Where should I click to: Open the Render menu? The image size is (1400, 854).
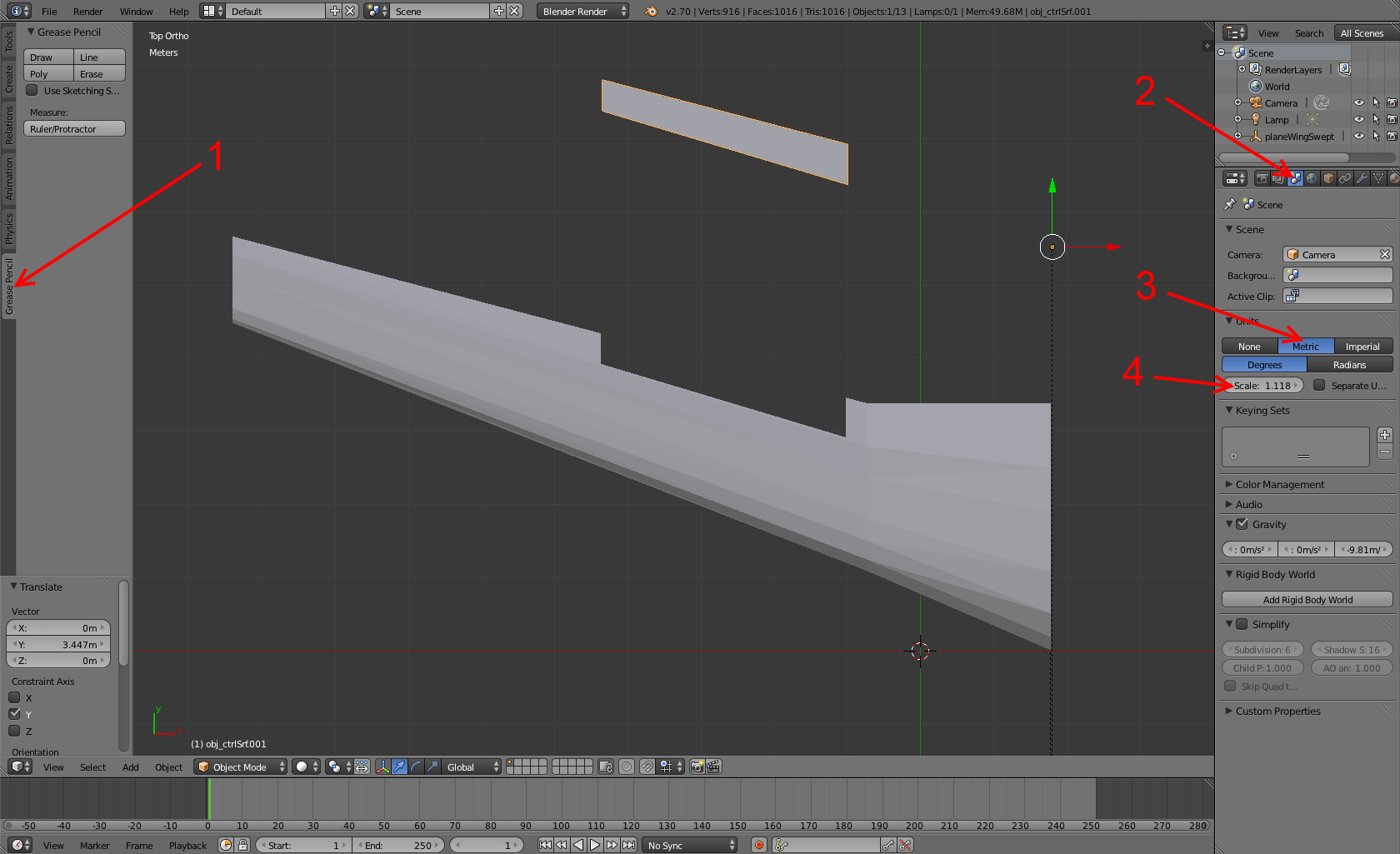[x=87, y=12]
